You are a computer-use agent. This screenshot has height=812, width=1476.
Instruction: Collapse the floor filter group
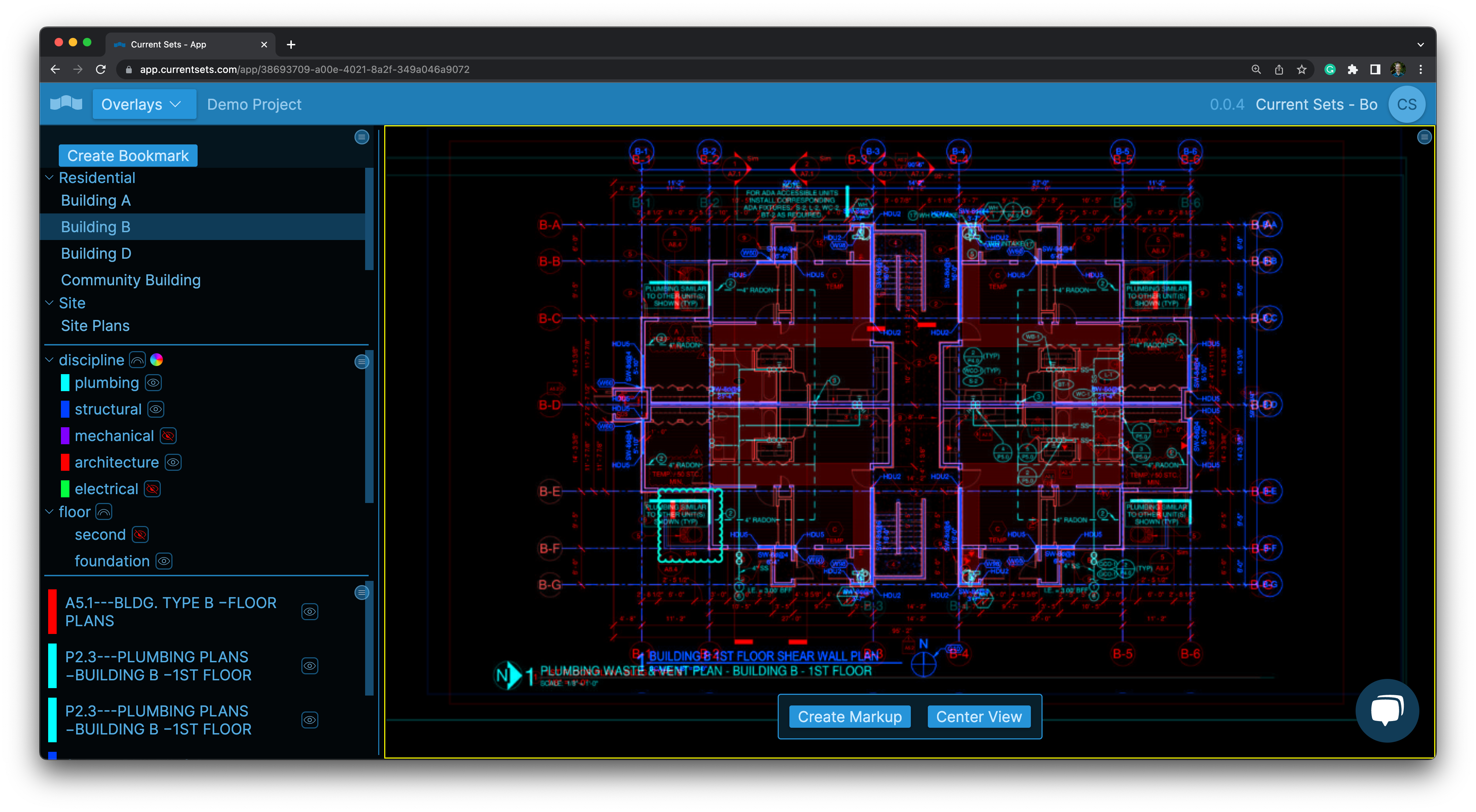pyautogui.click(x=49, y=511)
